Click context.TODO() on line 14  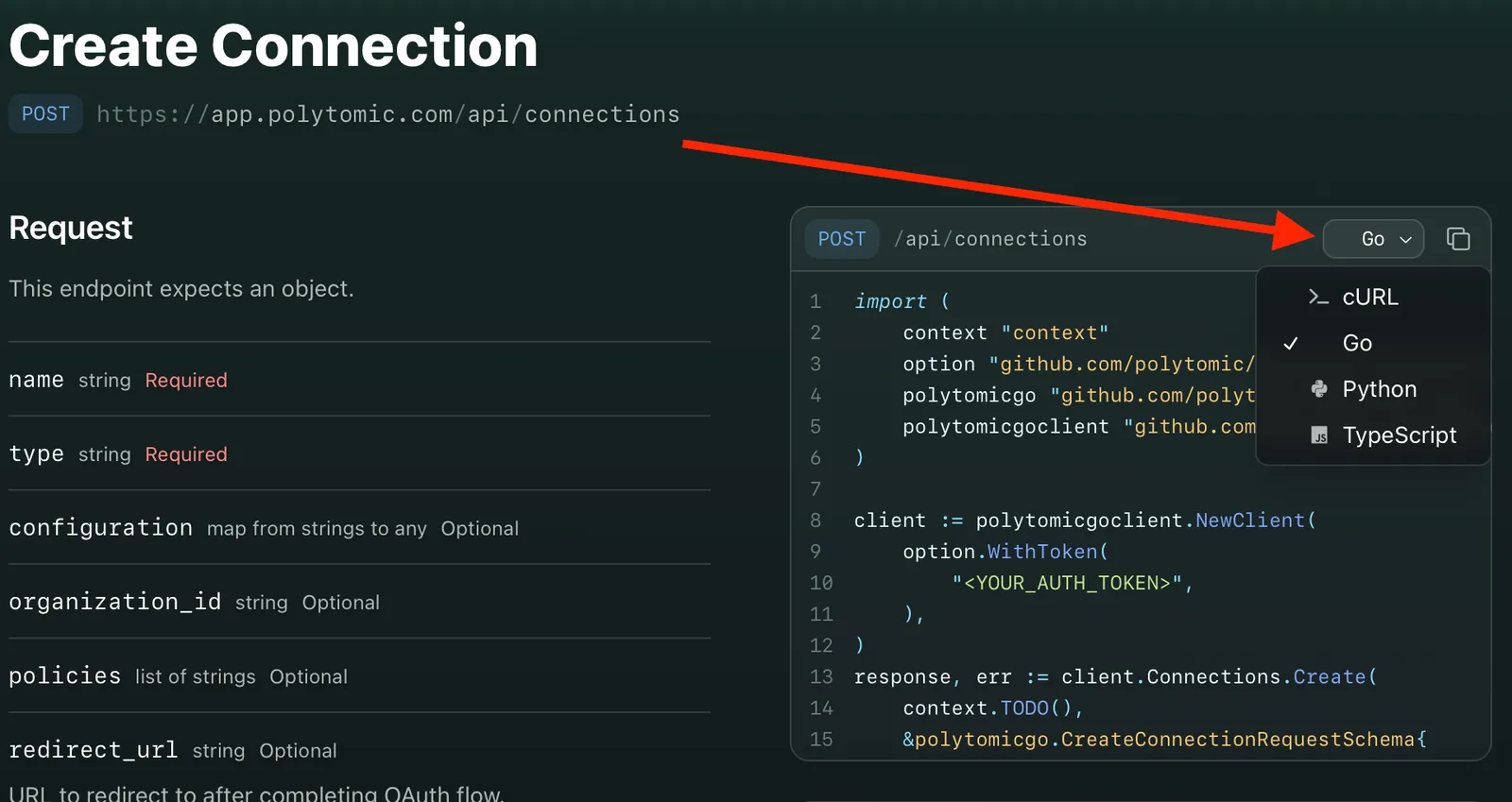point(988,708)
